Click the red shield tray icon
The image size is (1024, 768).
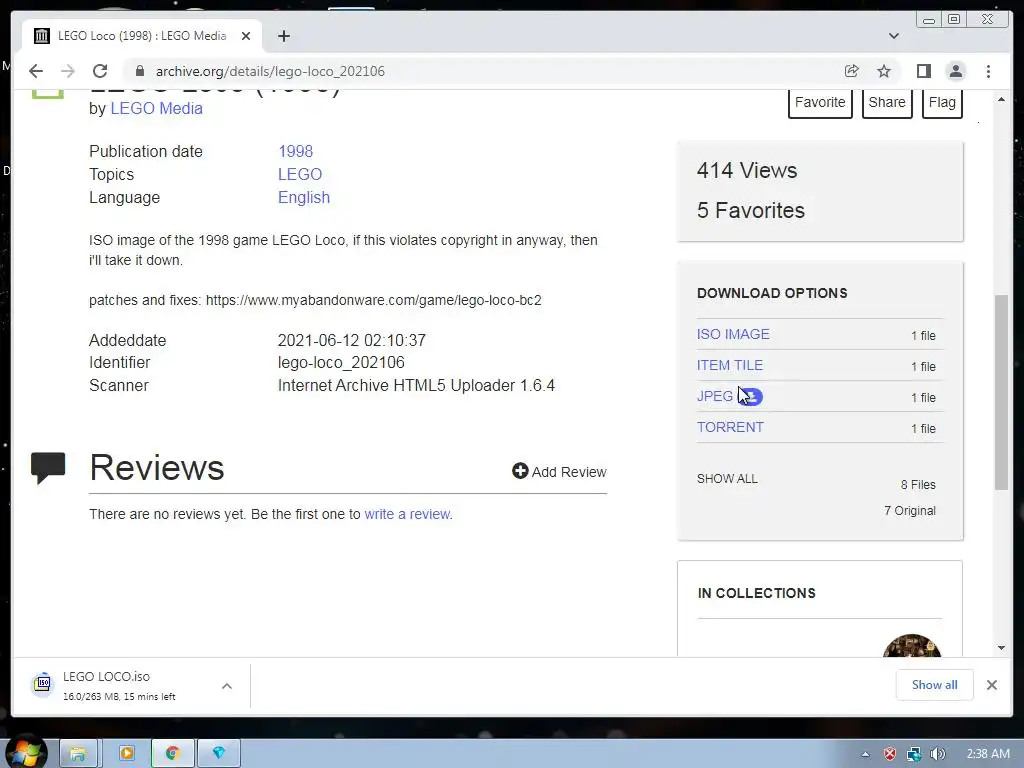point(889,754)
